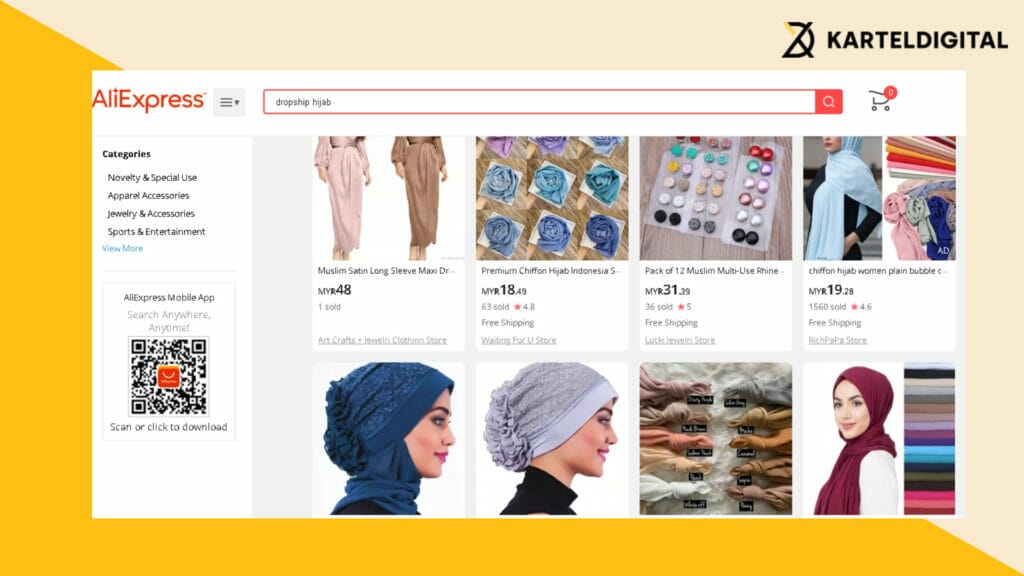Select Apparel Accessories category
1024x576 pixels.
(x=148, y=195)
